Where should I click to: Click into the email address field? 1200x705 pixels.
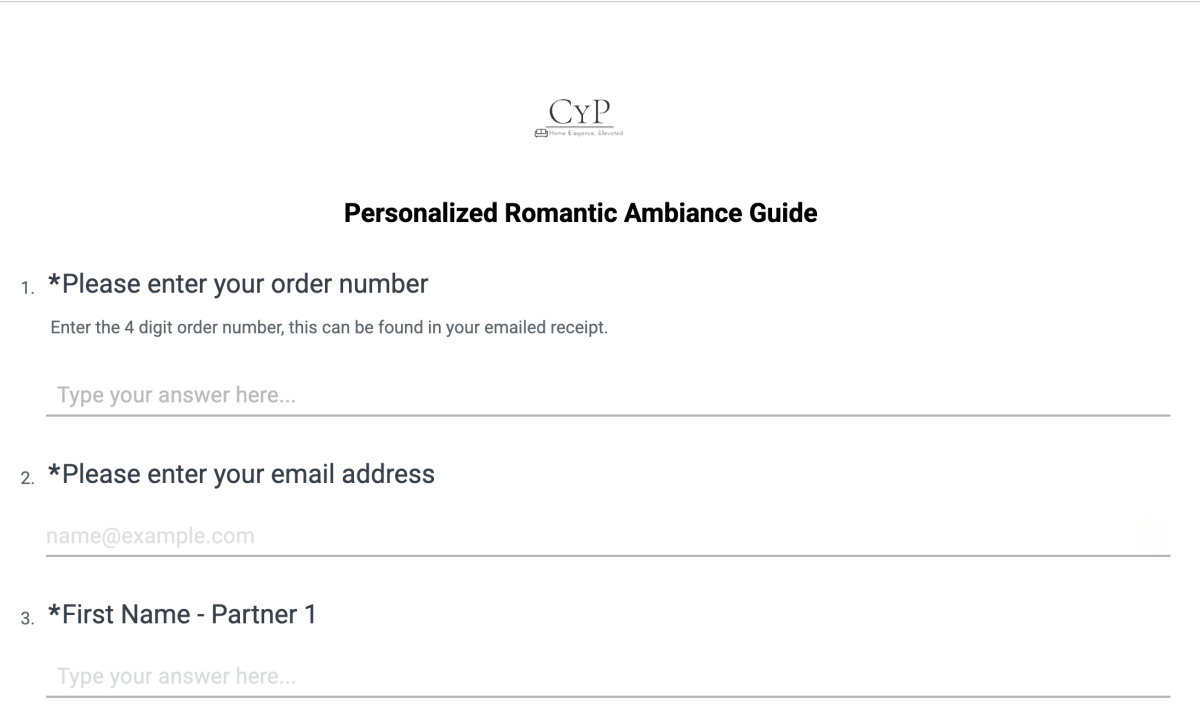(590, 536)
